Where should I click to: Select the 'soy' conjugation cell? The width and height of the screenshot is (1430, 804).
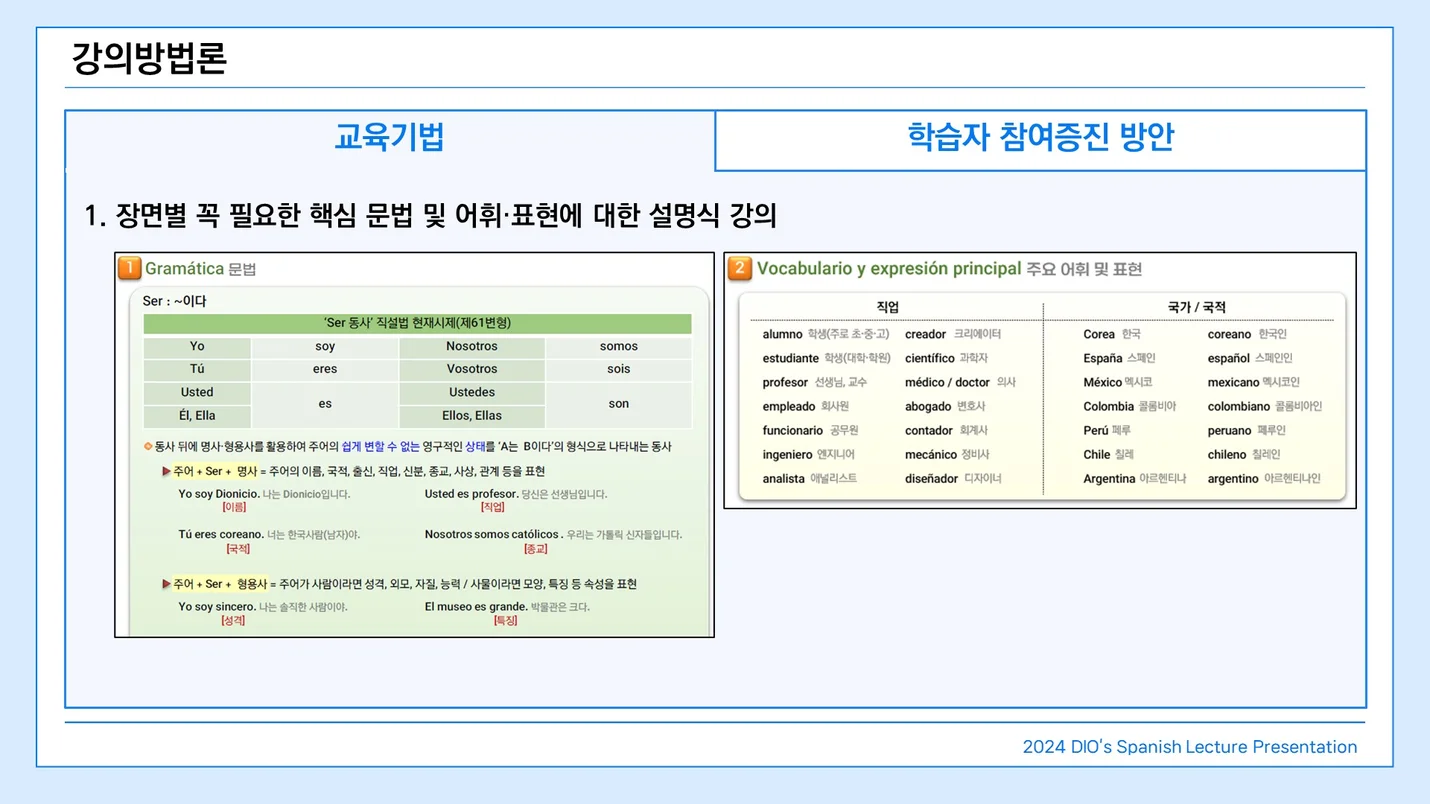pyautogui.click(x=325, y=346)
